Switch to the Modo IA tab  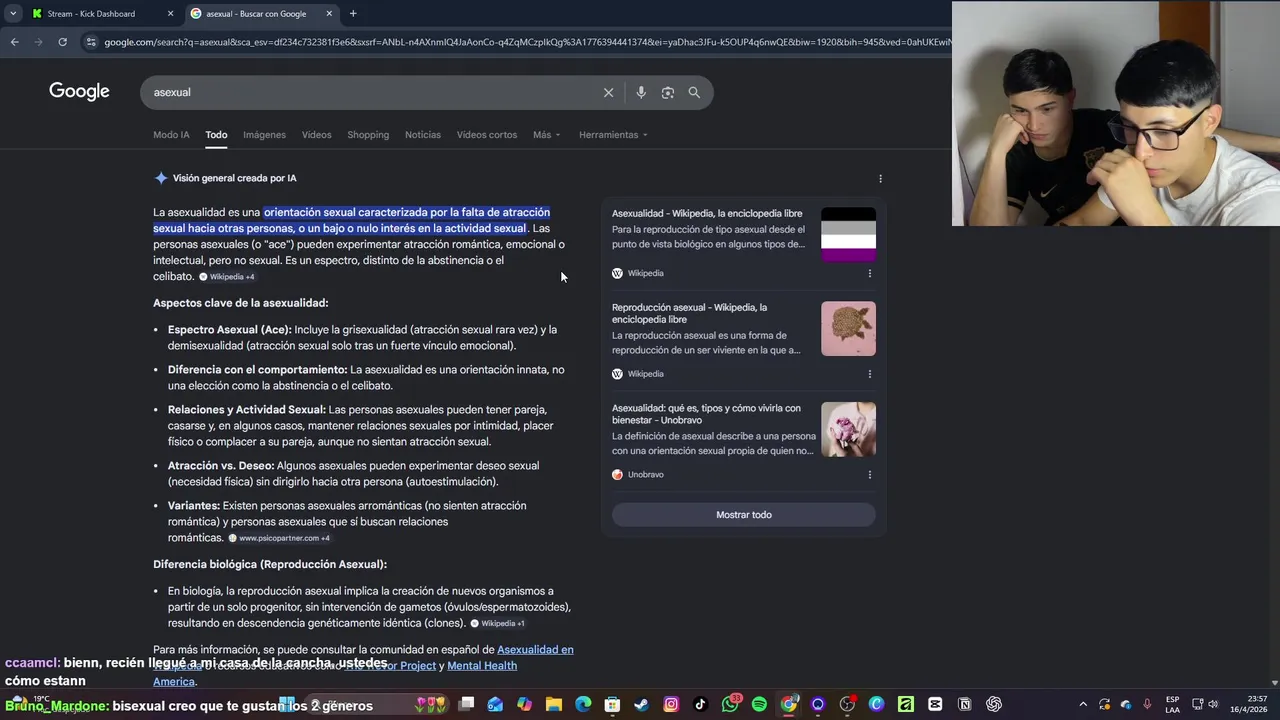[x=171, y=135]
